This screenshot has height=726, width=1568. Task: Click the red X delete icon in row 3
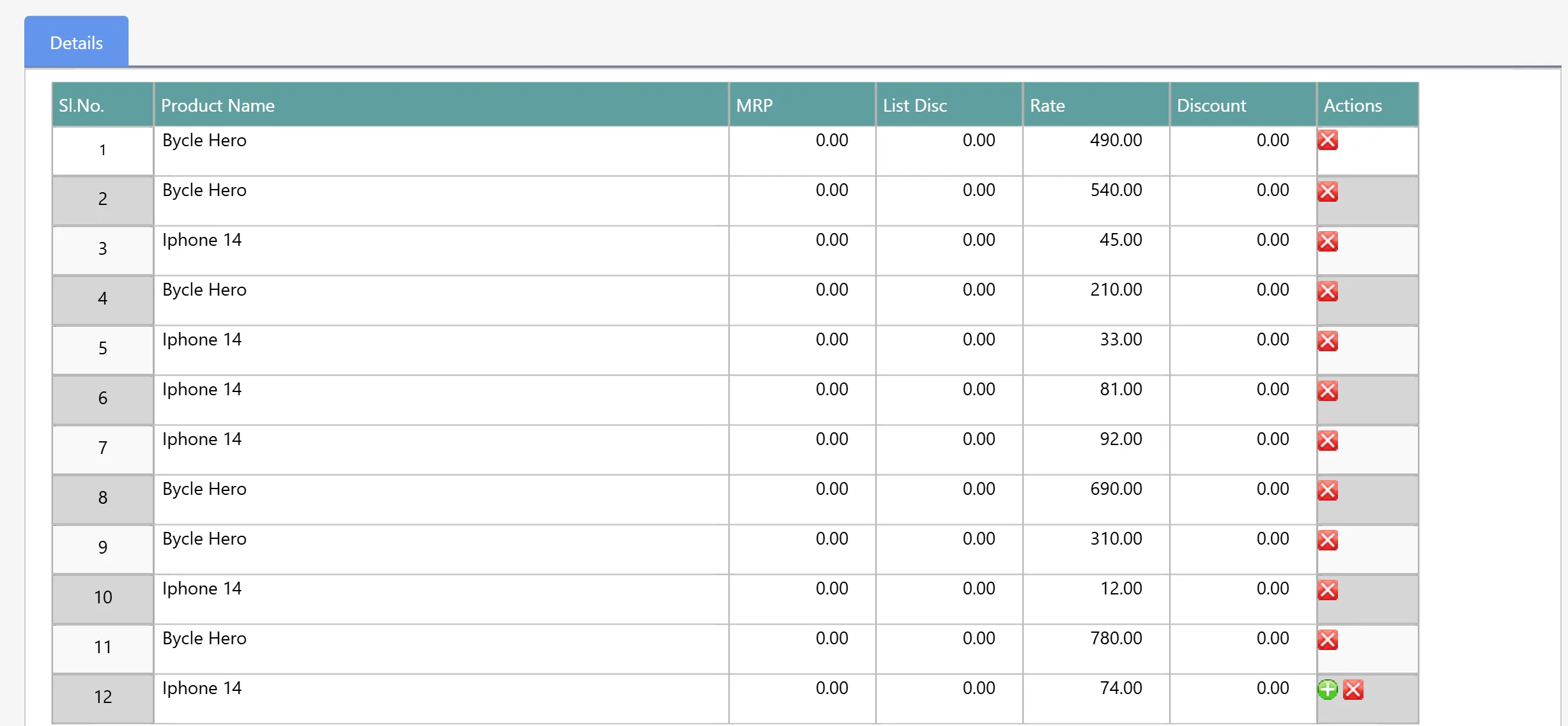[x=1328, y=241]
